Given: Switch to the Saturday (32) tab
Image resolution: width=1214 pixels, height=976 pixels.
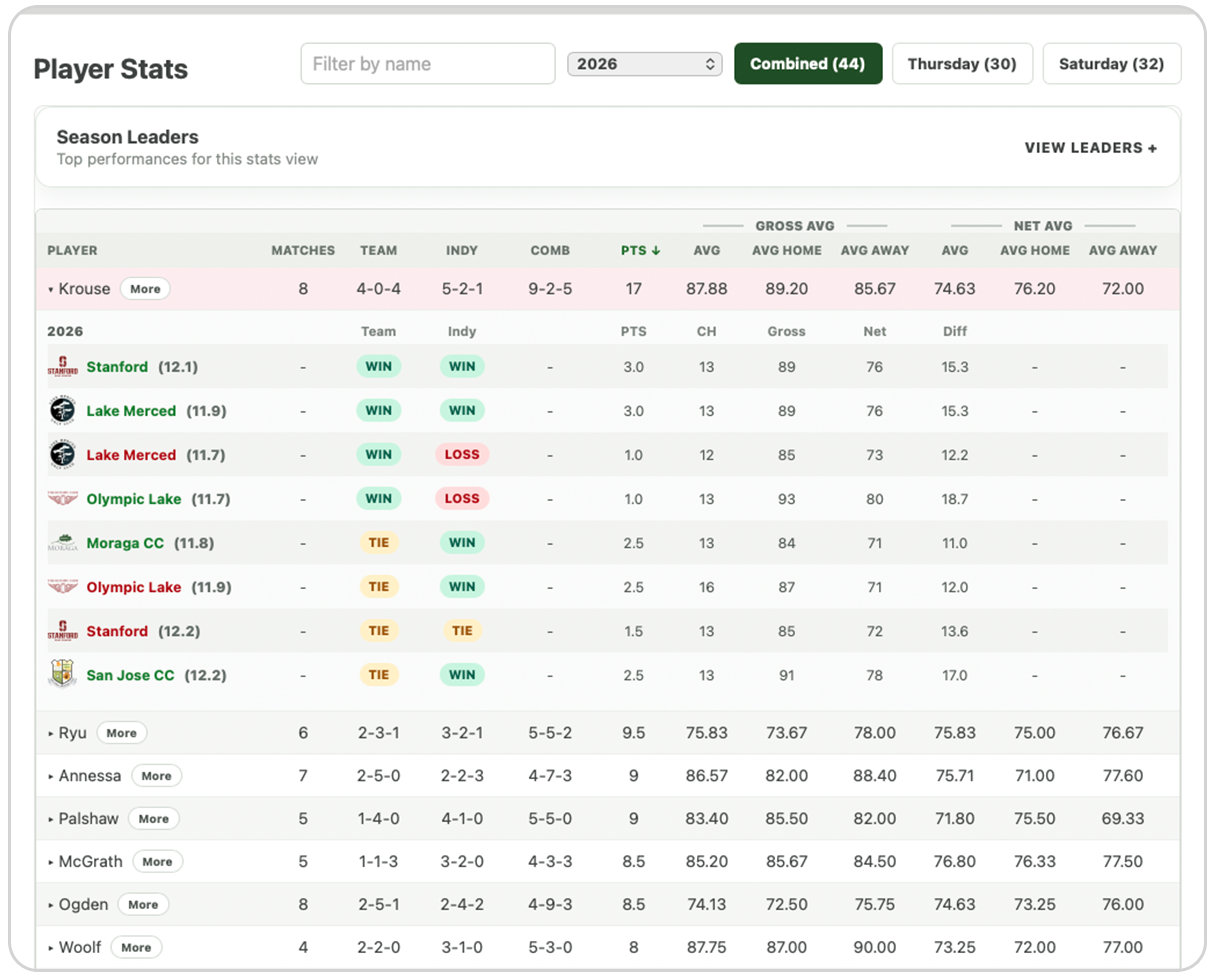Looking at the screenshot, I should [1111, 64].
